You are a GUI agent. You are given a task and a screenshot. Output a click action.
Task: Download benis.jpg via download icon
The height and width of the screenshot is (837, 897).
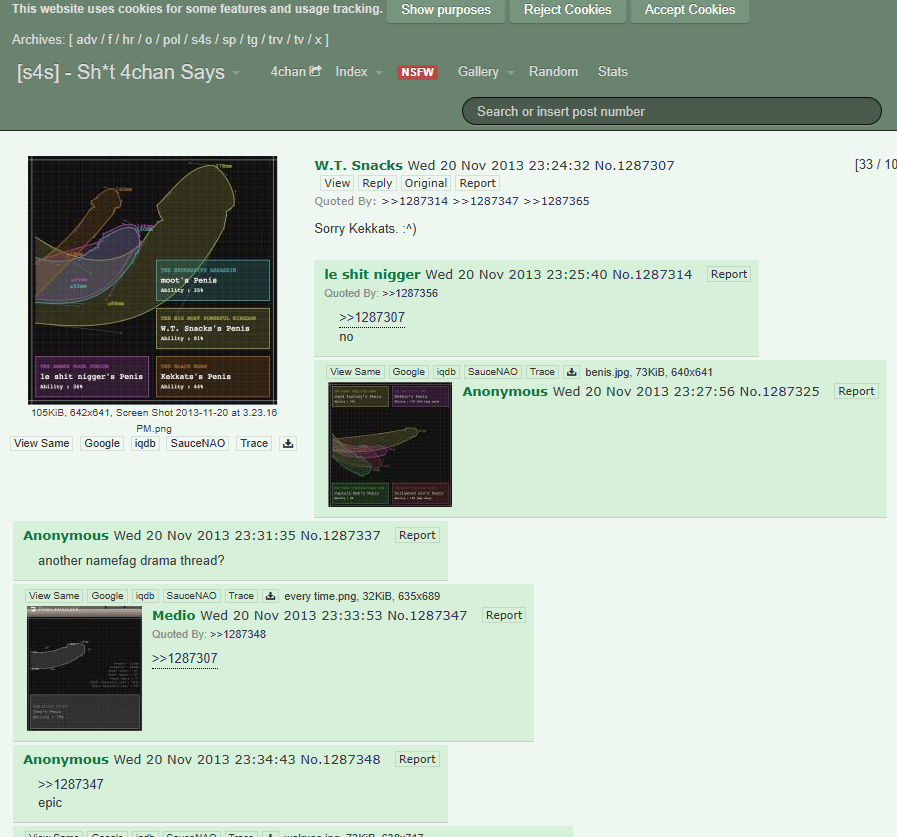pos(571,372)
